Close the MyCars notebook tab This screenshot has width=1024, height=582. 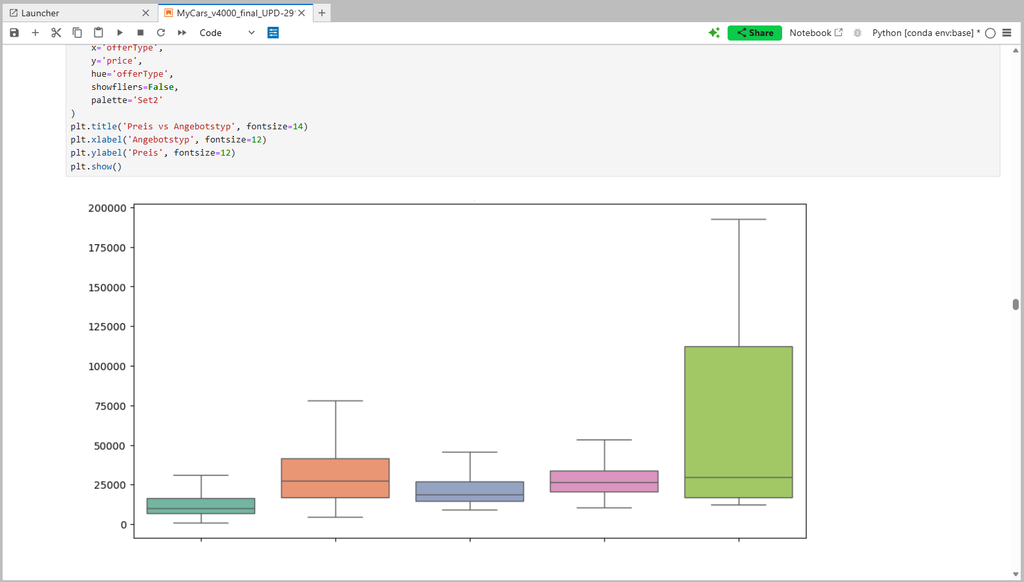(x=302, y=13)
